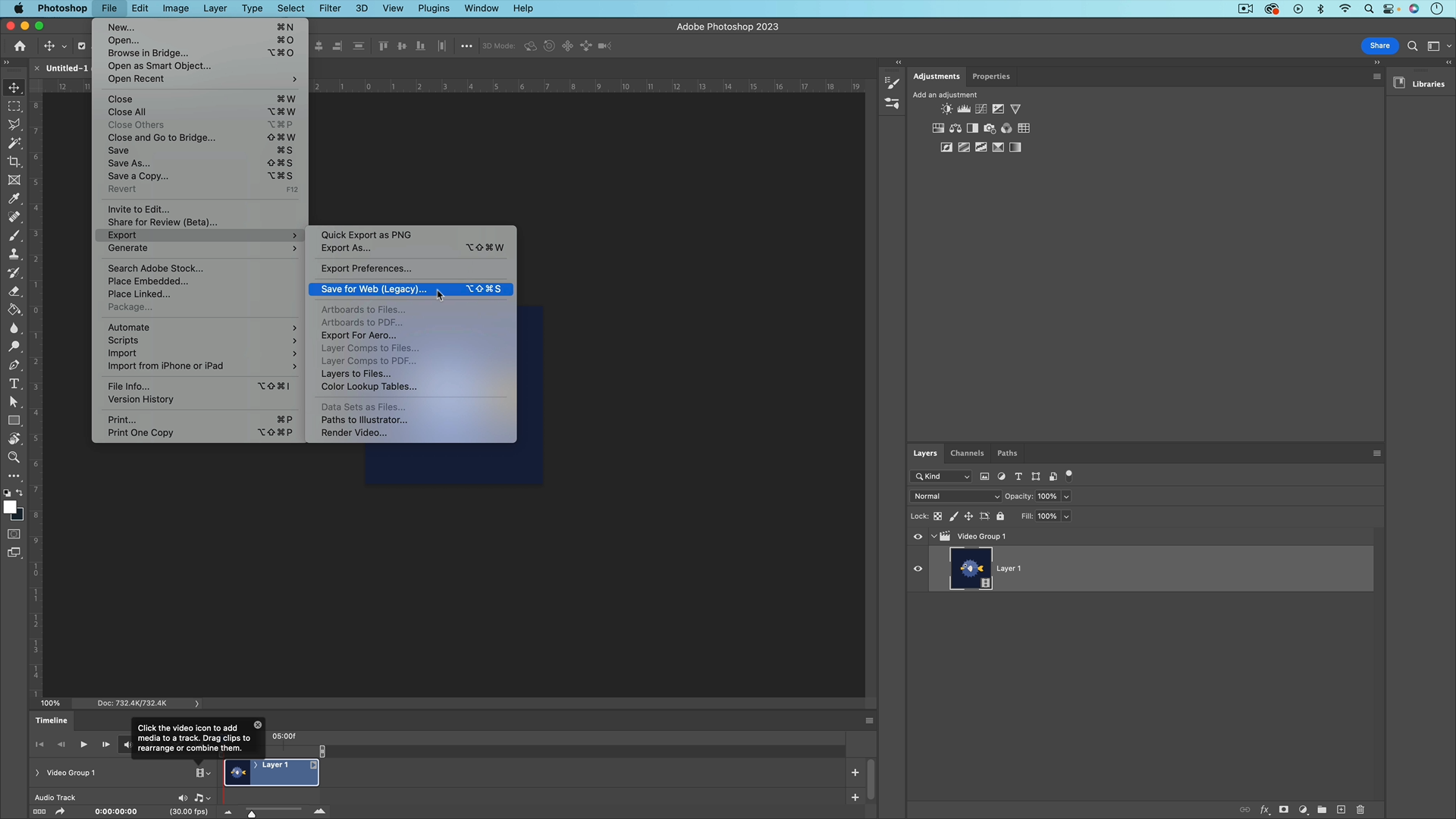Mute the Audio Track
Viewport: 1456px width, 819px height.
coord(182,797)
